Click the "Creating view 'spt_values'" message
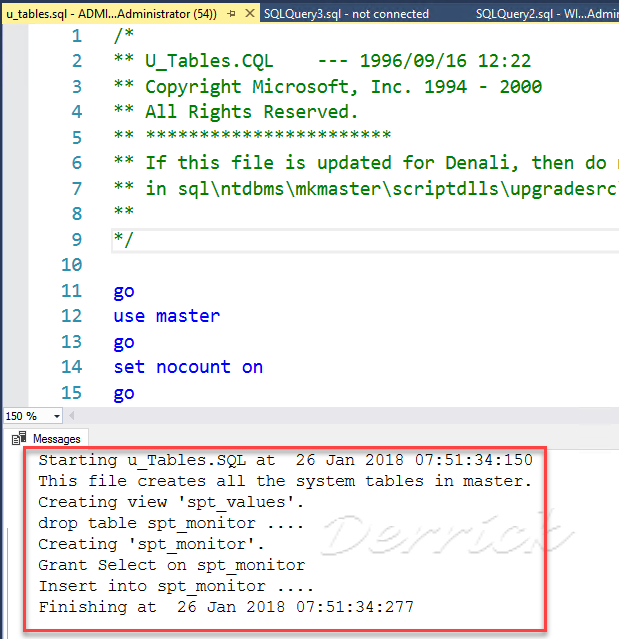This screenshot has width=619, height=639. click(x=171, y=502)
